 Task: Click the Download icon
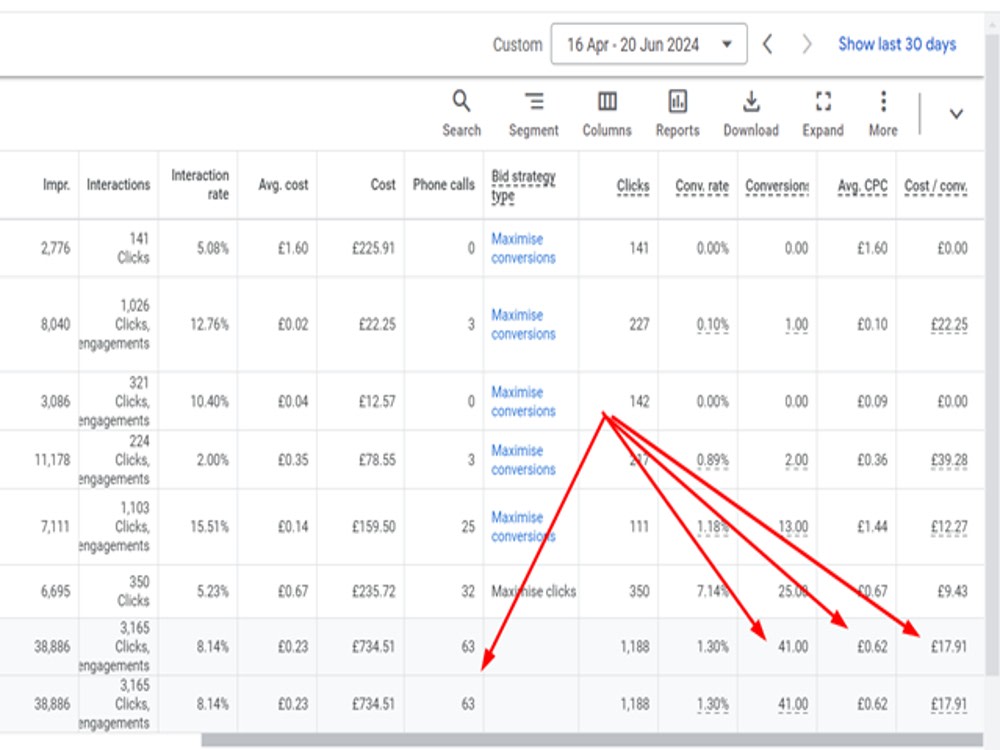click(751, 101)
